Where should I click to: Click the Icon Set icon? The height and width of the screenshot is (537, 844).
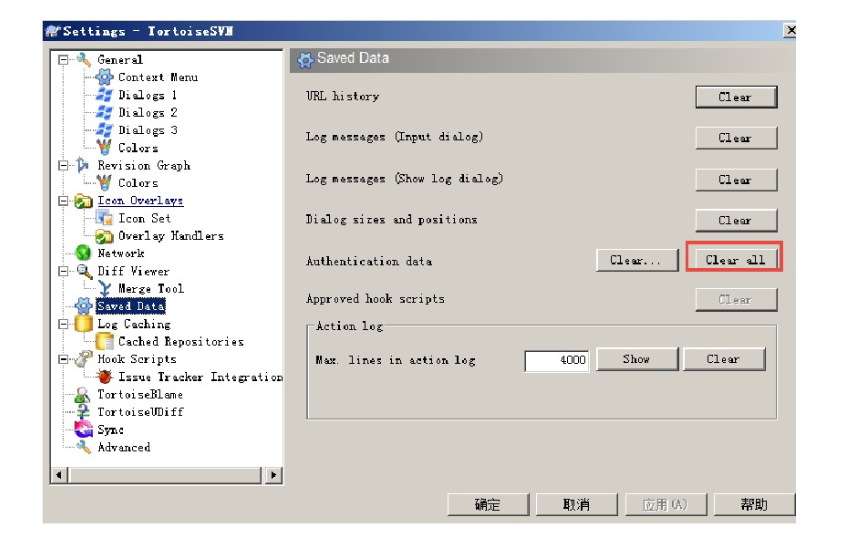pos(104,218)
